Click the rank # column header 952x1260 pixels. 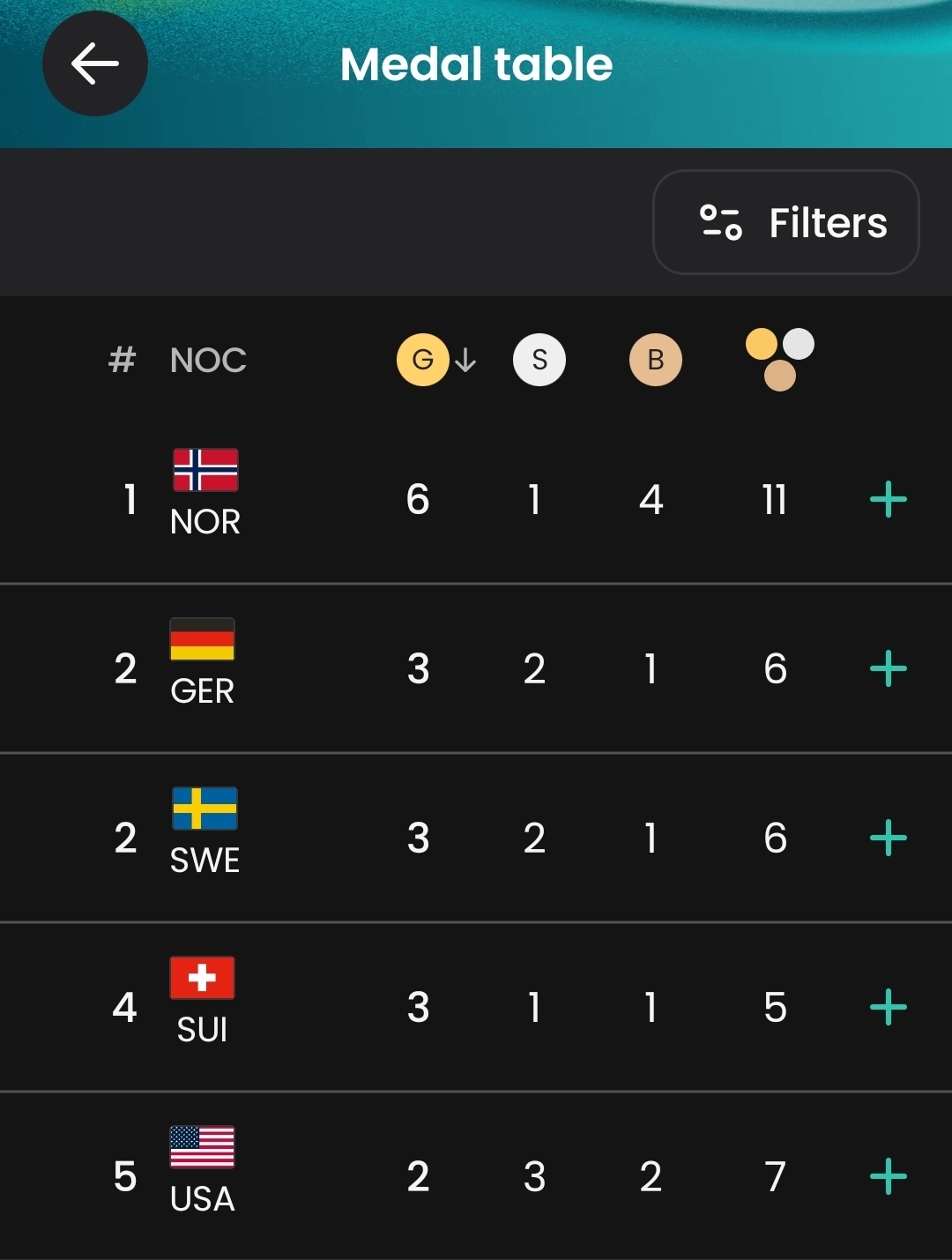tap(122, 360)
